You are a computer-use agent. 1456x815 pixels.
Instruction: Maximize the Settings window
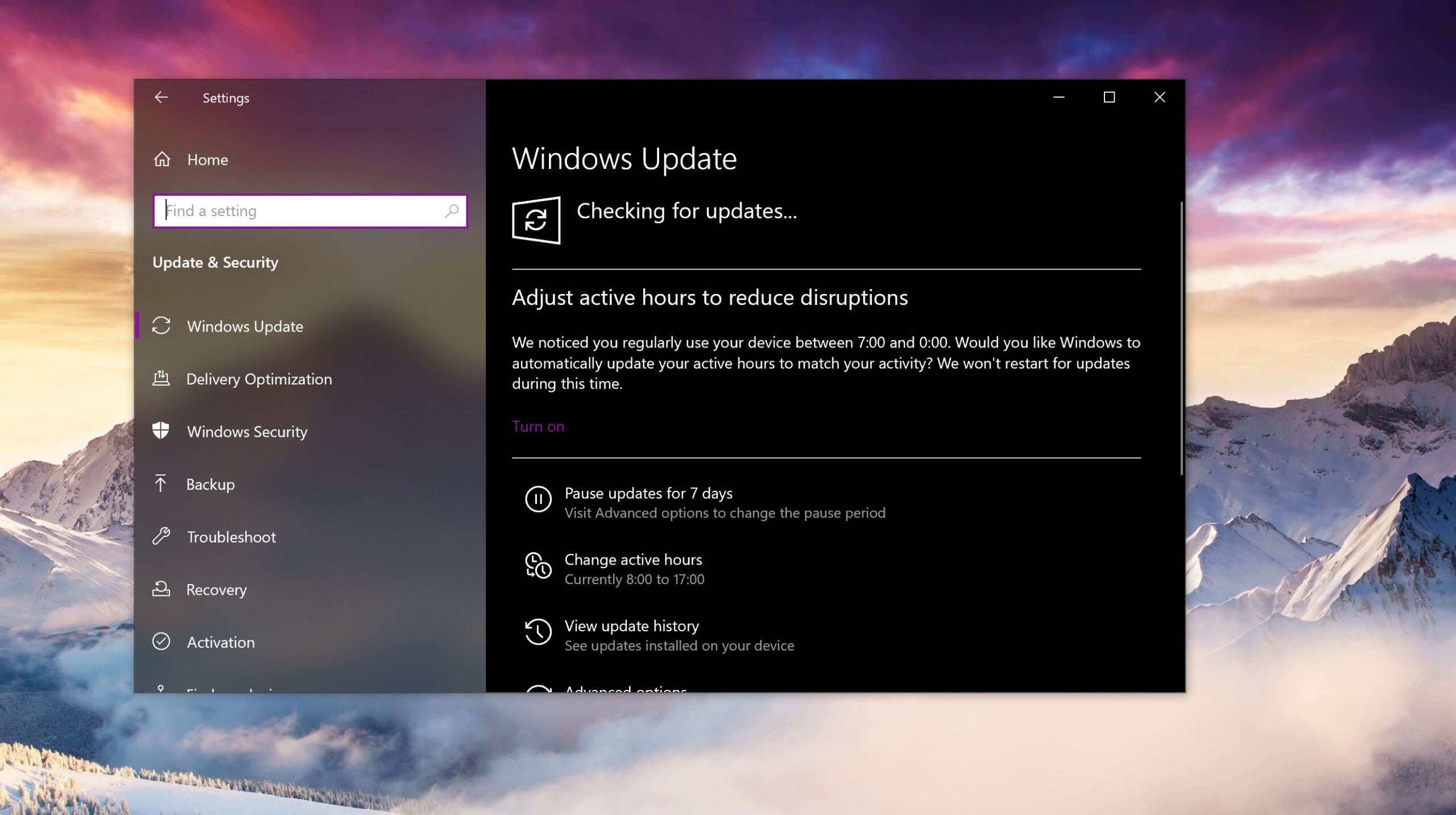tap(1109, 97)
